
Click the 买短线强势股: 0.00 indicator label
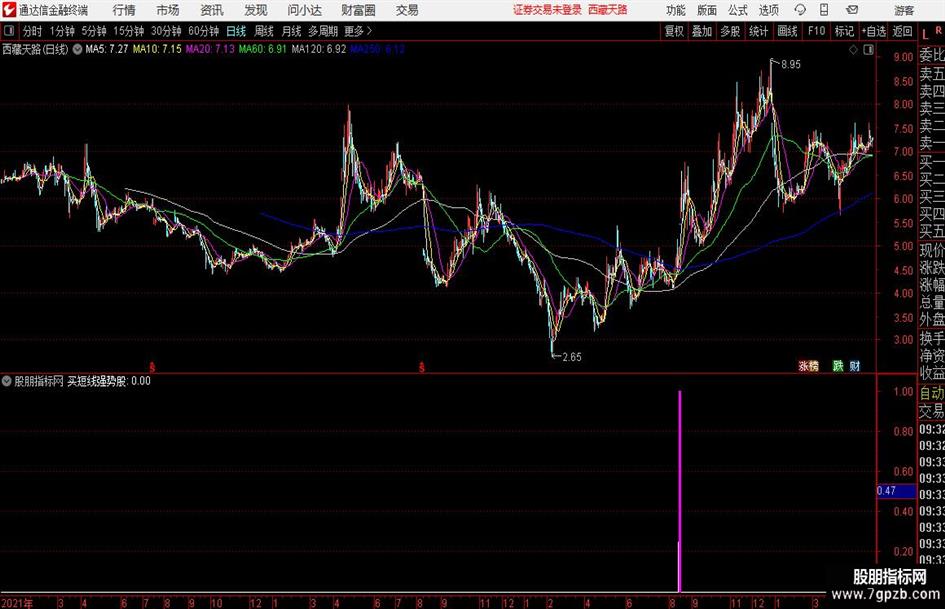click(109, 381)
